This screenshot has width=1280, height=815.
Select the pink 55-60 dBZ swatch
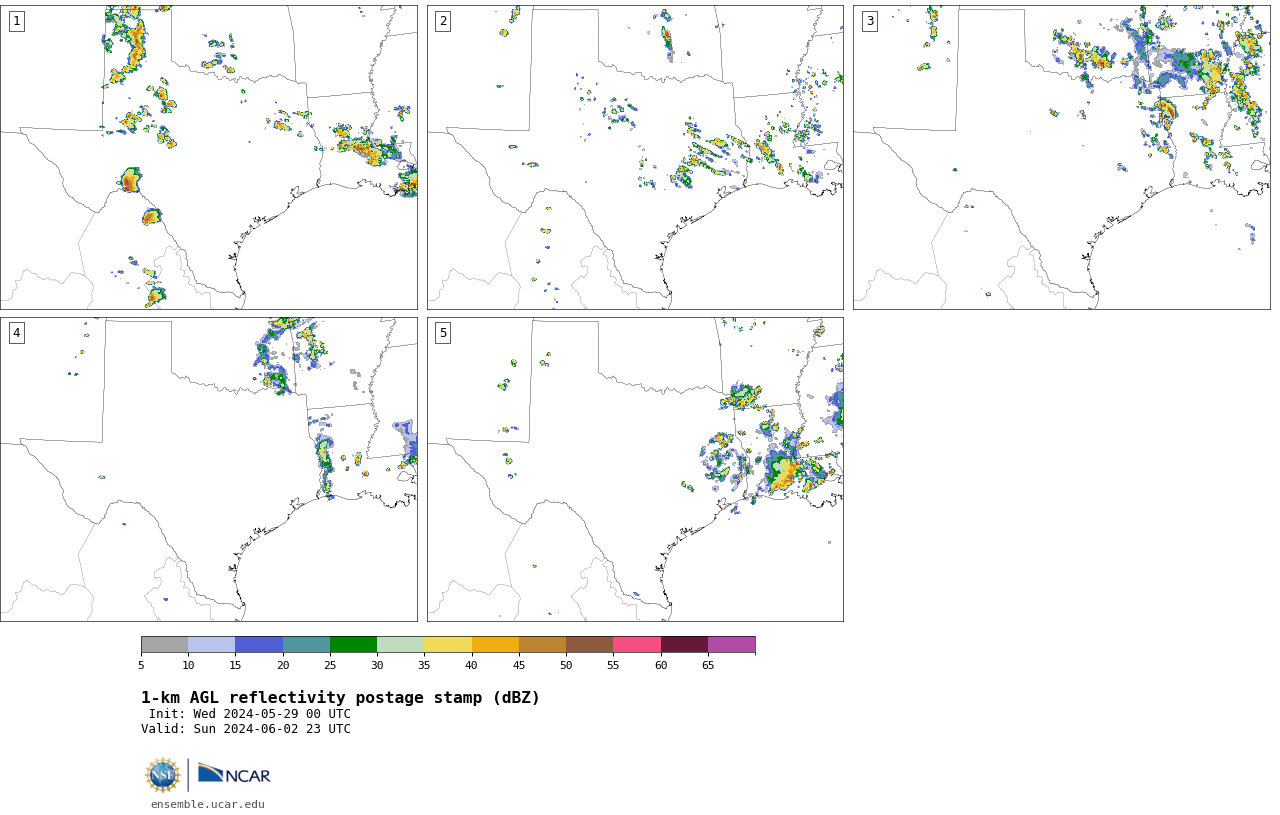pos(637,644)
